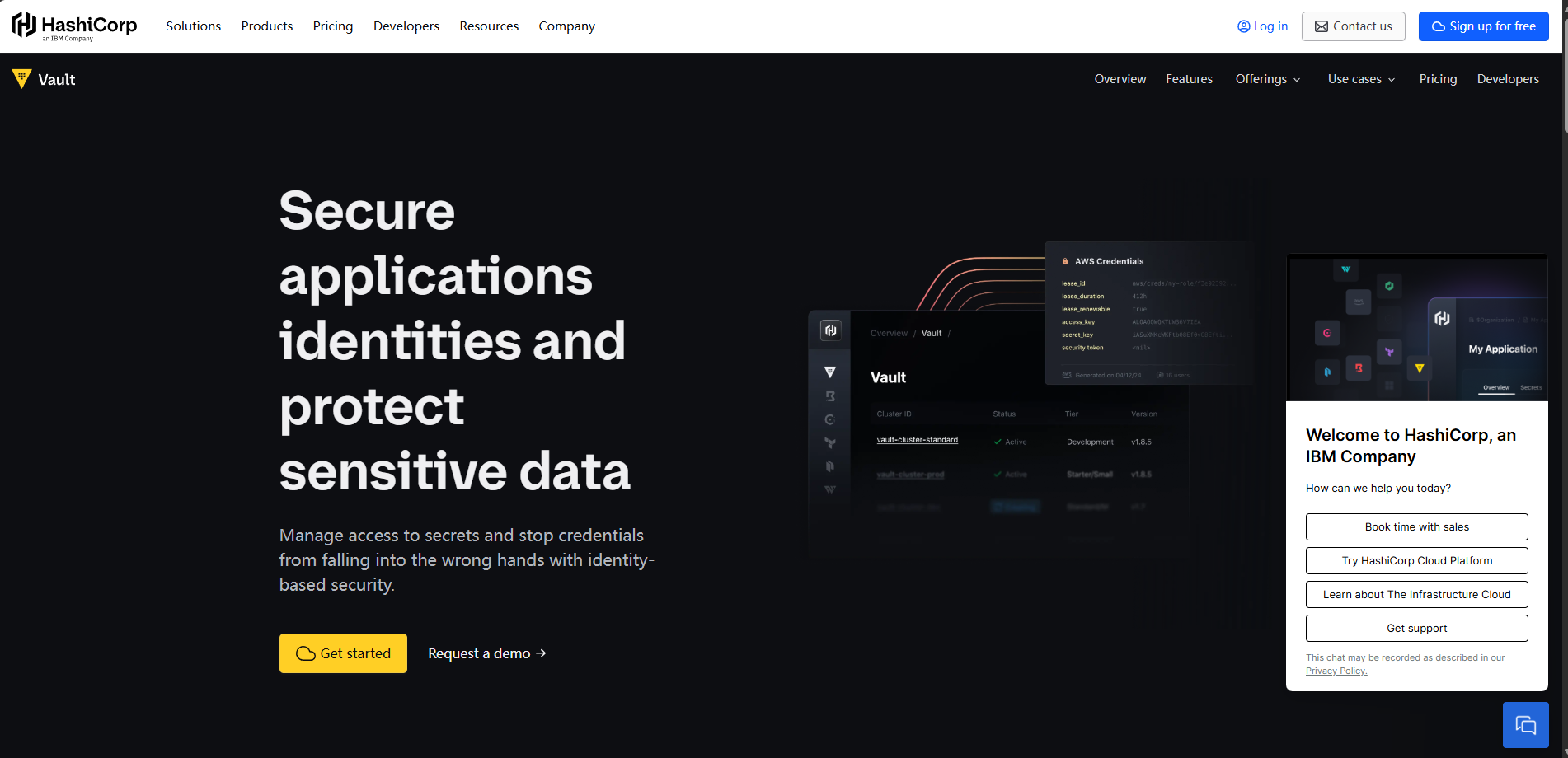The width and height of the screenshot is (1568, 758).
Task: Open the Company menu
Action: (566, 26)
